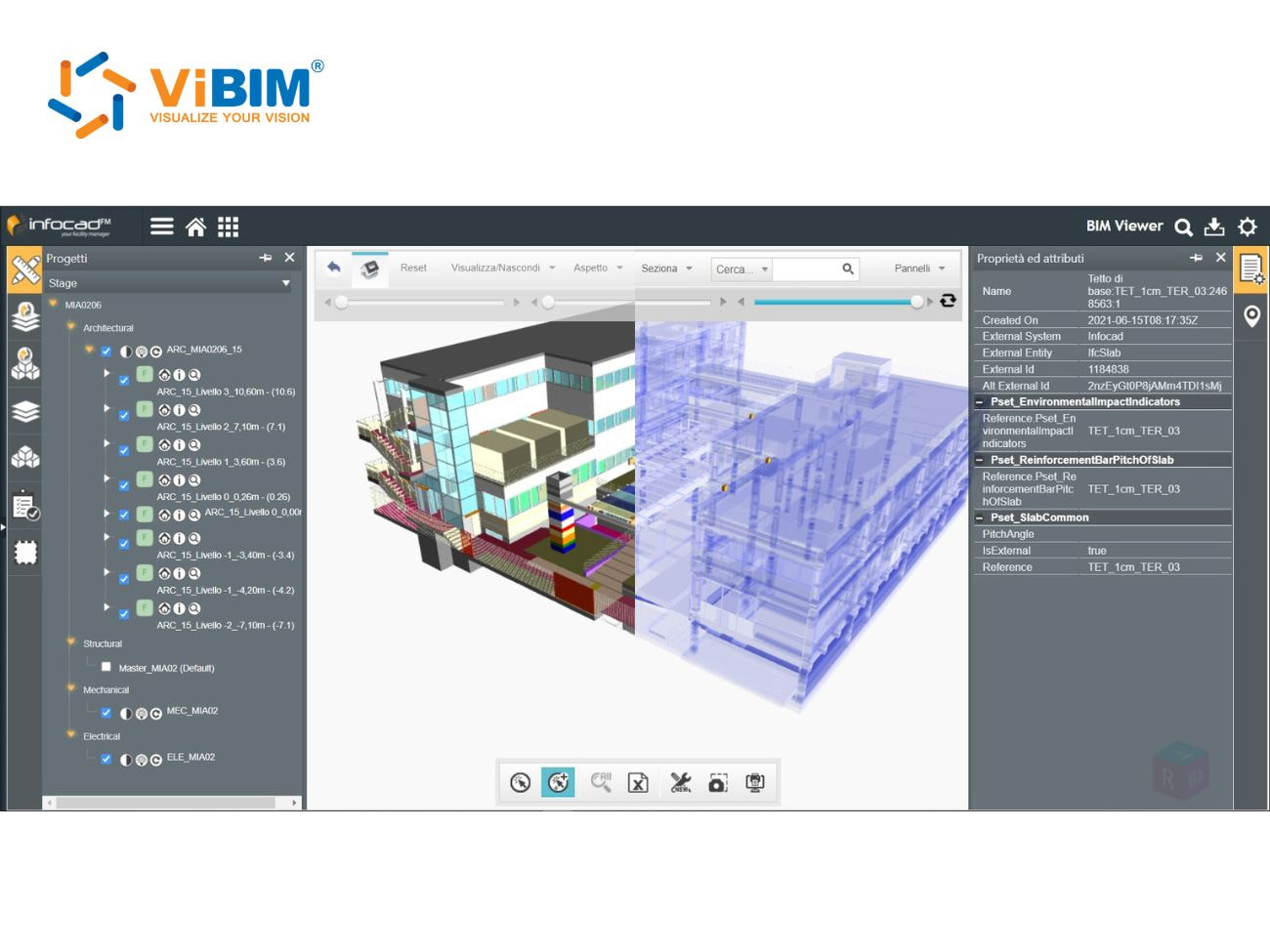Expand the Visualizza/Nascondi dropdown
The width and height of the screenshot is (1270, 952).
[501, 267]
